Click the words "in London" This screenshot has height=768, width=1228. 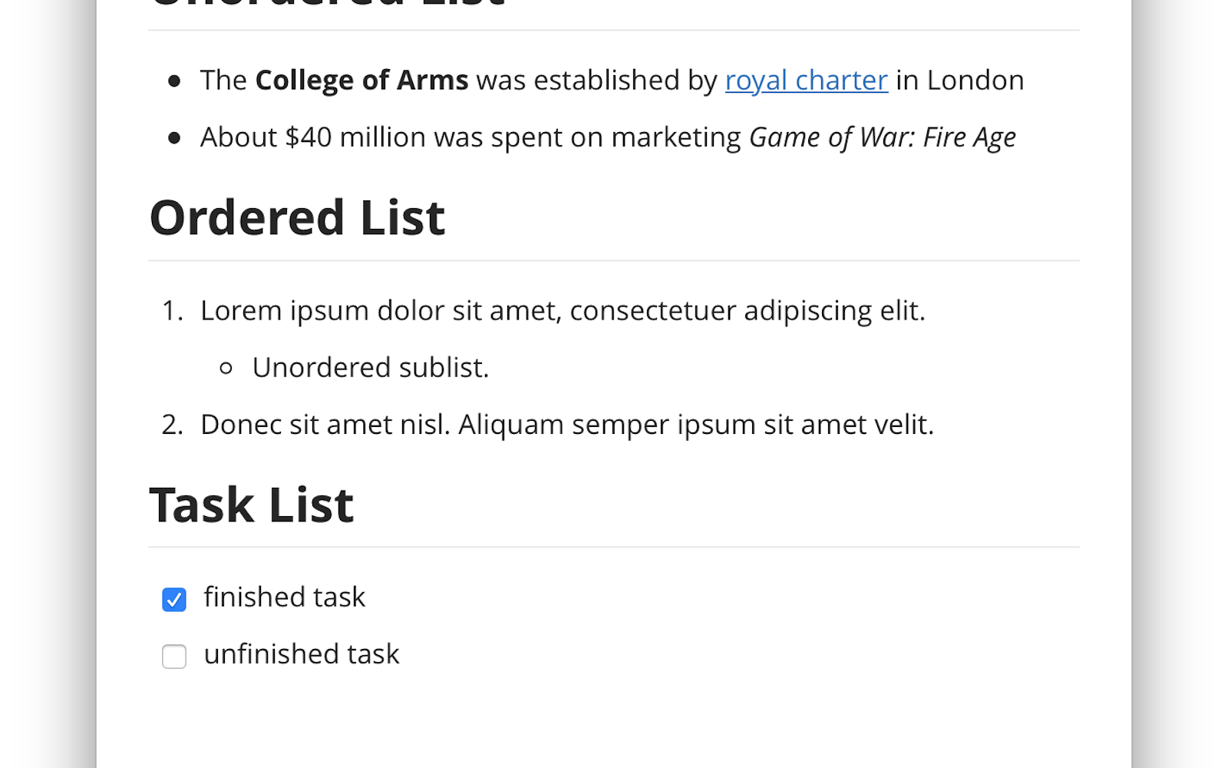coord(960,80)
